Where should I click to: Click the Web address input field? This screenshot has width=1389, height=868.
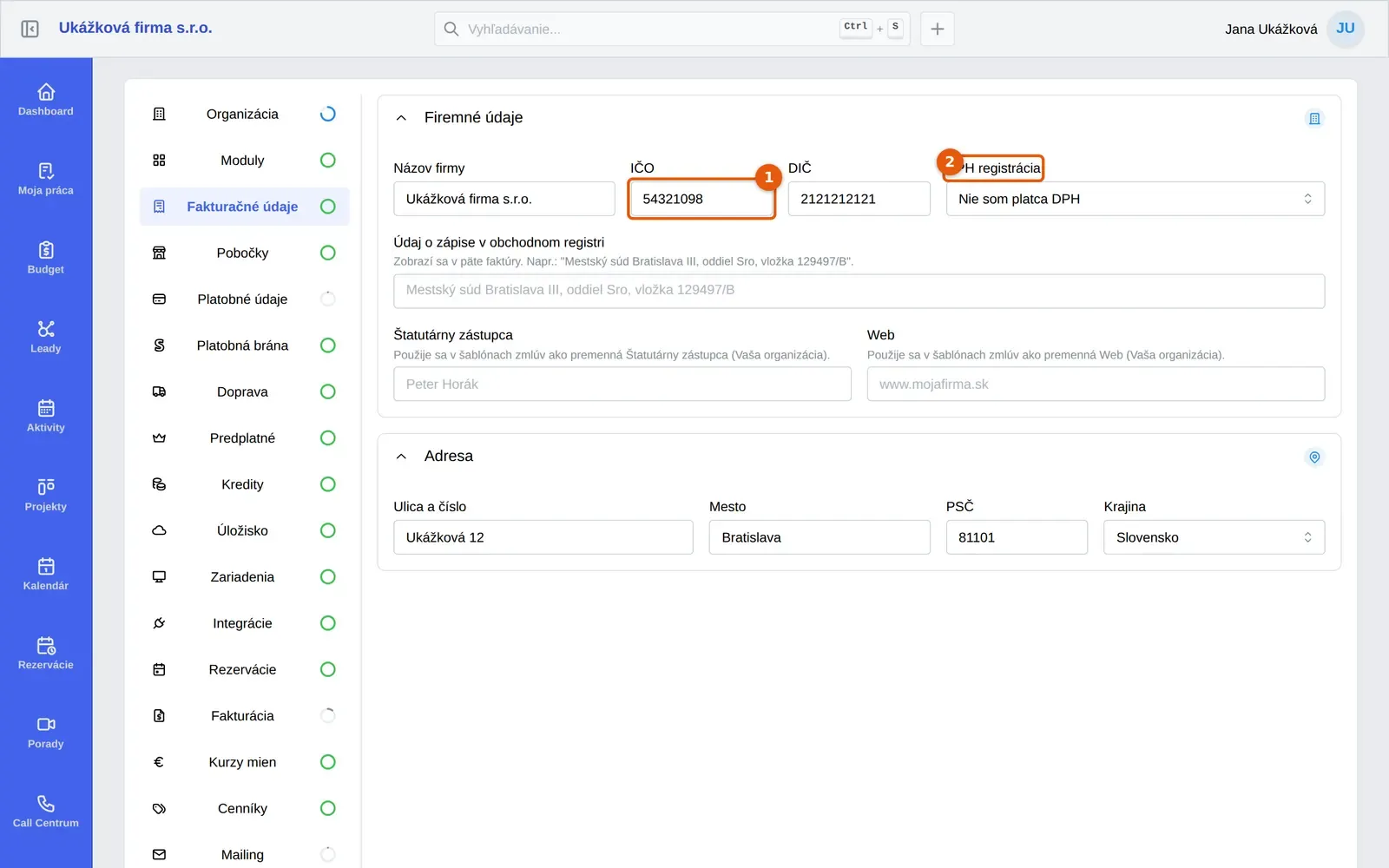point(1096,384)
